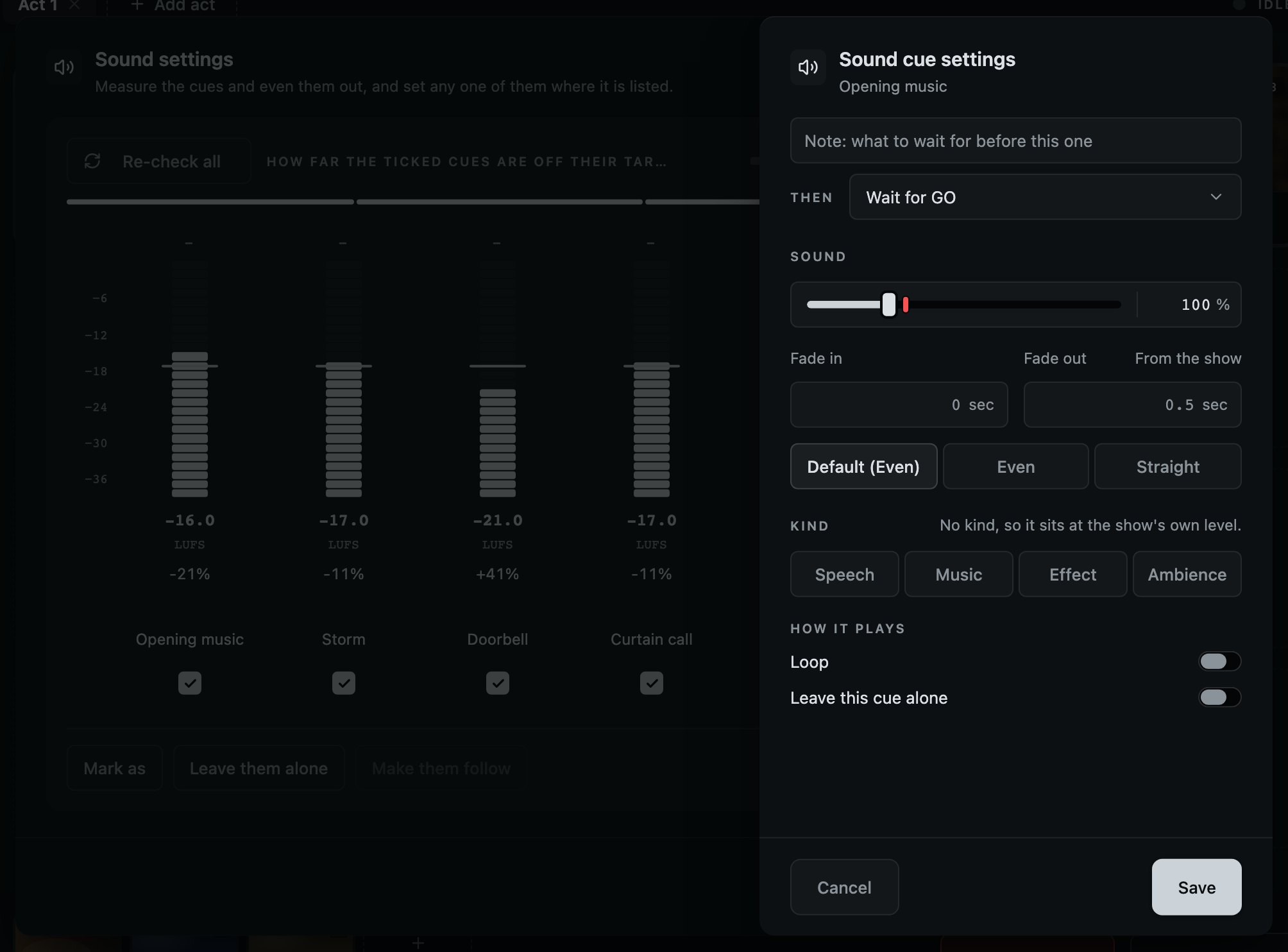This screenshot has width=1288, height=952.
Task: Set cue kind to Music
Action: 958,574
